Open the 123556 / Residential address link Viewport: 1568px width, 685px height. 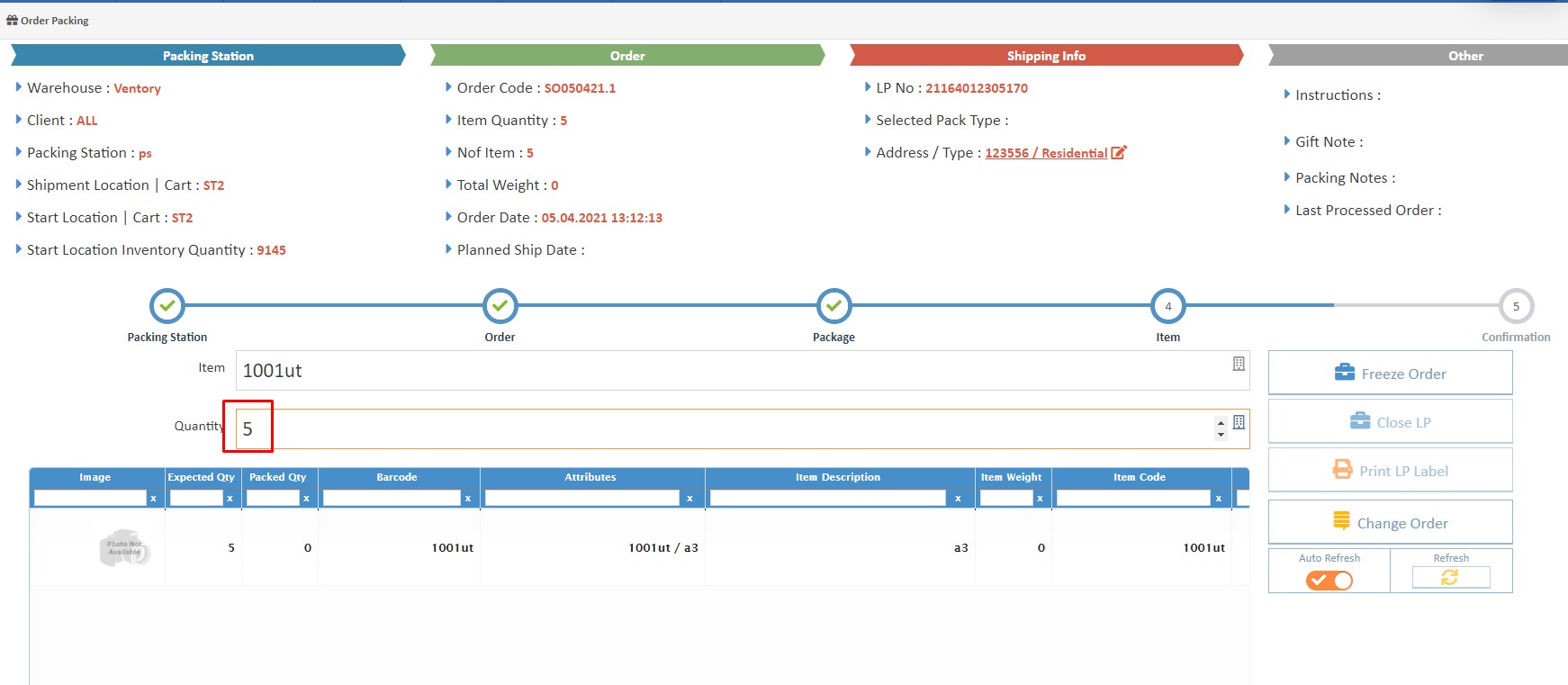(x=1046, y=153)
